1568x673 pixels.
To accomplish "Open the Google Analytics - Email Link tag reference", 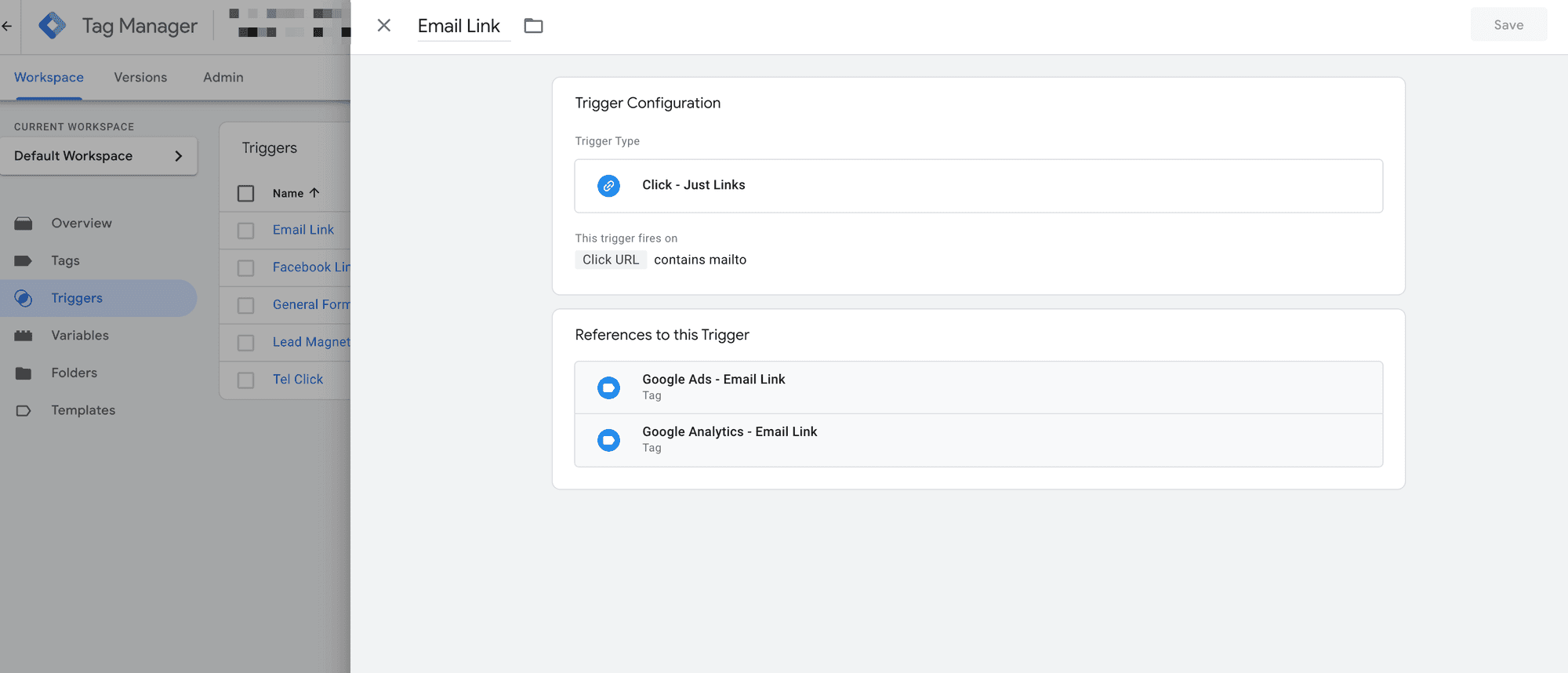I will (x=978, y=440).
